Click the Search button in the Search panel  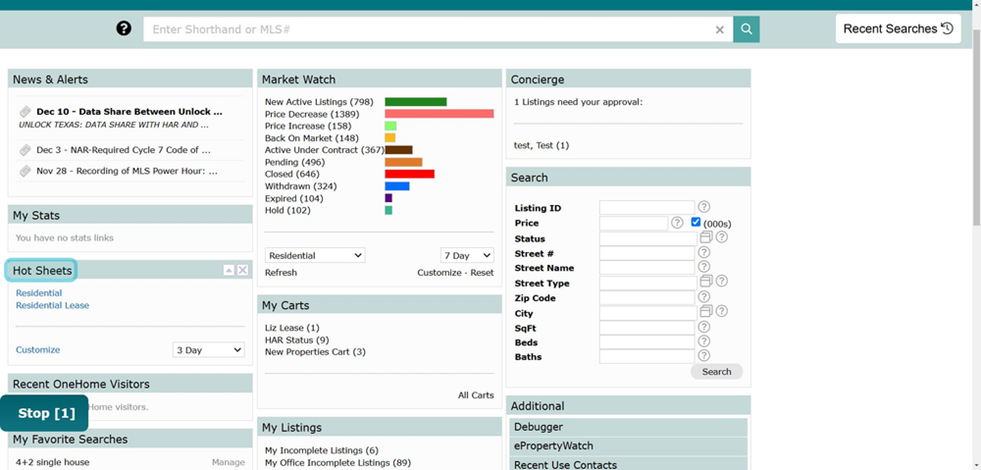(x=716, y=372)
